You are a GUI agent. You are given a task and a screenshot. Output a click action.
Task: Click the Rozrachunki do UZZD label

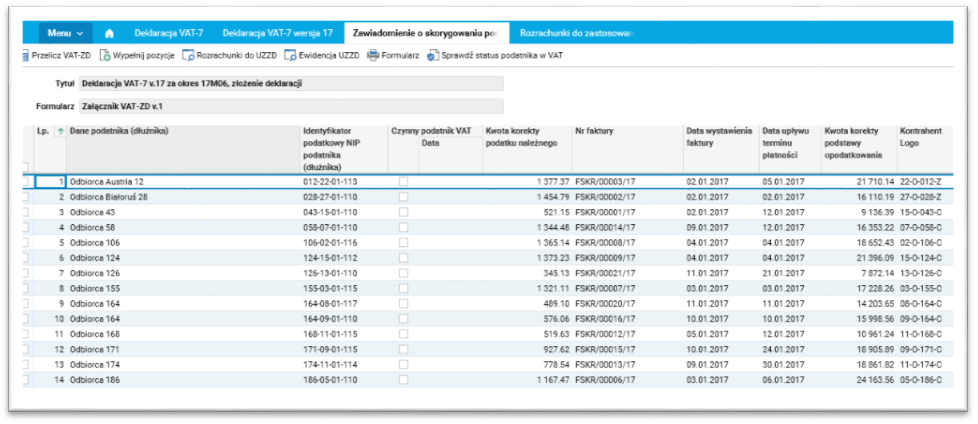coord(236,55)
